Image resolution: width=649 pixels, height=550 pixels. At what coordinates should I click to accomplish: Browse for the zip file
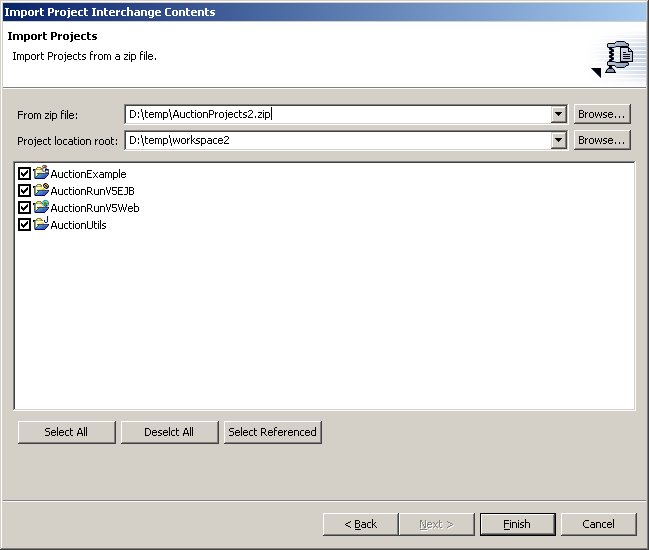(x=602, y=114)
